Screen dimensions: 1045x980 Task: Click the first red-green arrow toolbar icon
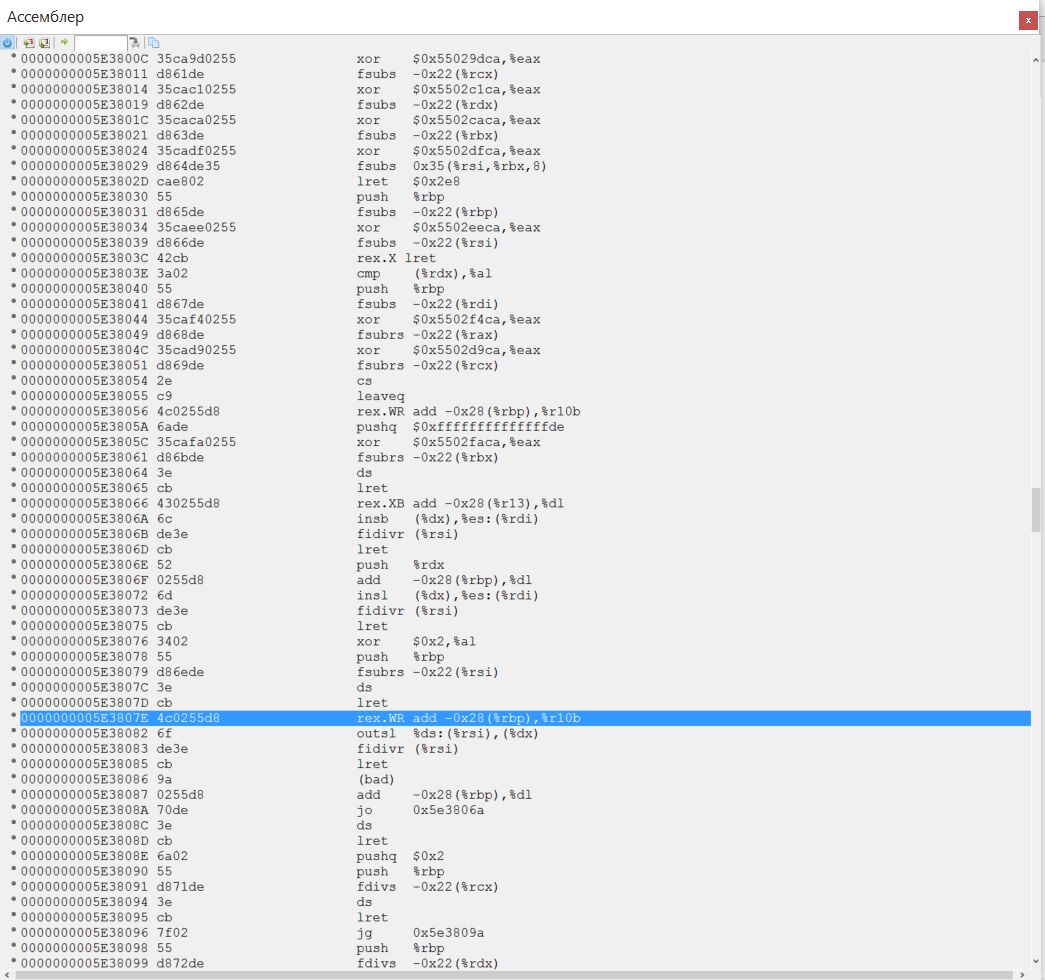pos(28,43)
